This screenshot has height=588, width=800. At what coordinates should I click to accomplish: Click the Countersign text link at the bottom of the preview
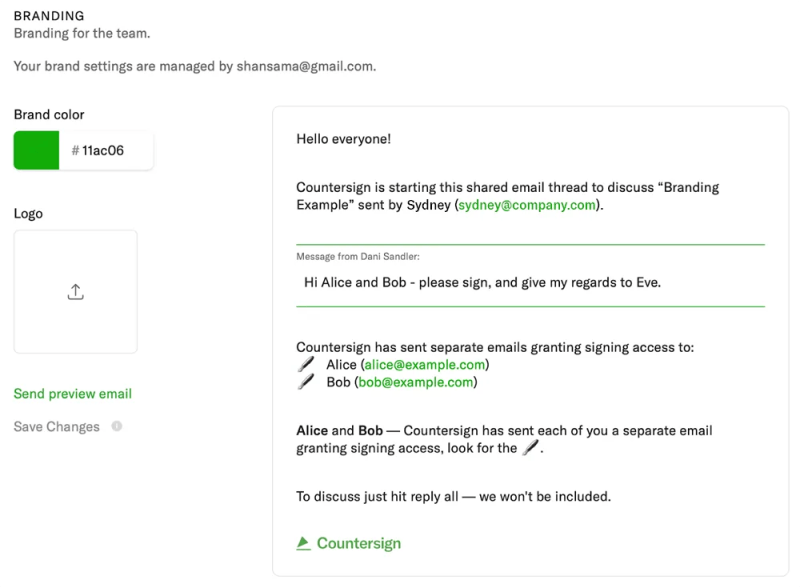point(358,544)
